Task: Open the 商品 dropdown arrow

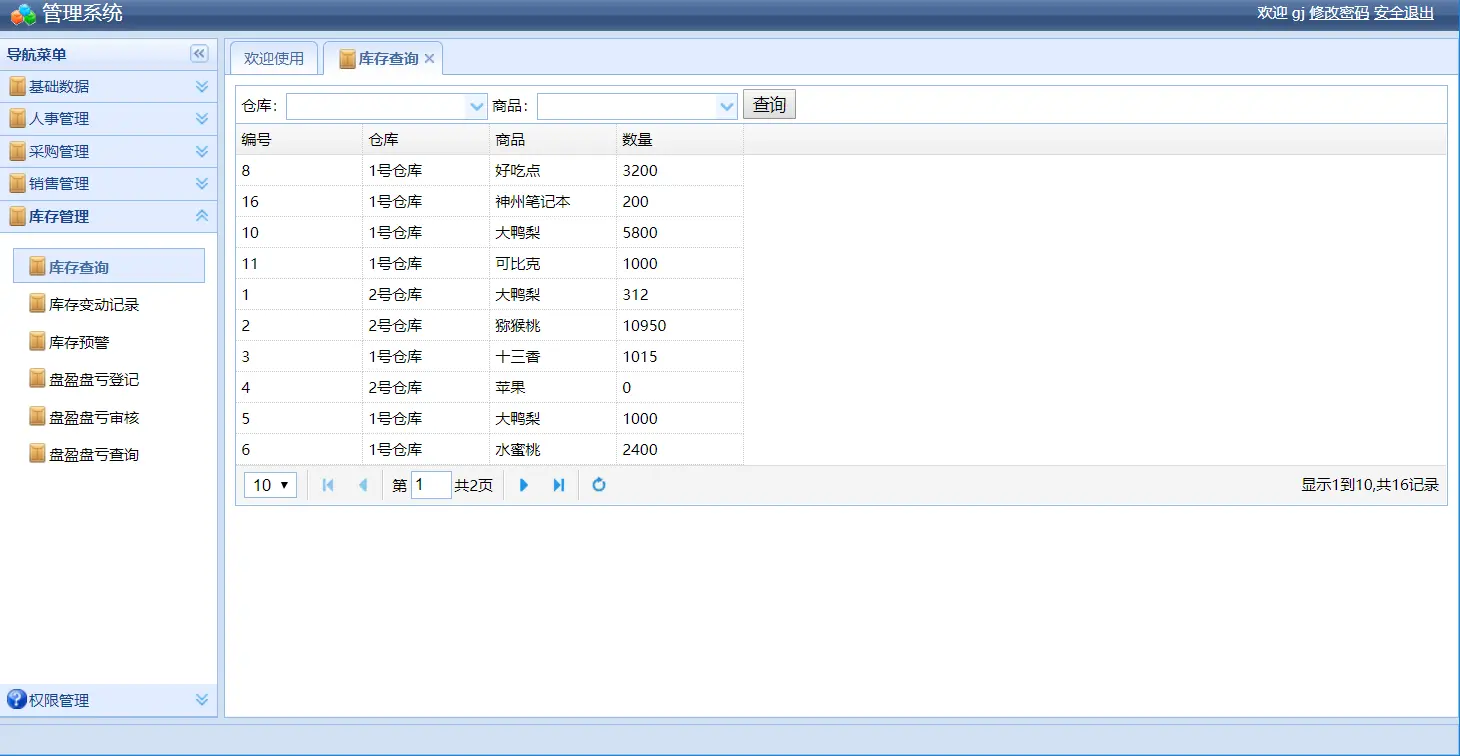Action: pyautogui.click(x=727, y=106)
